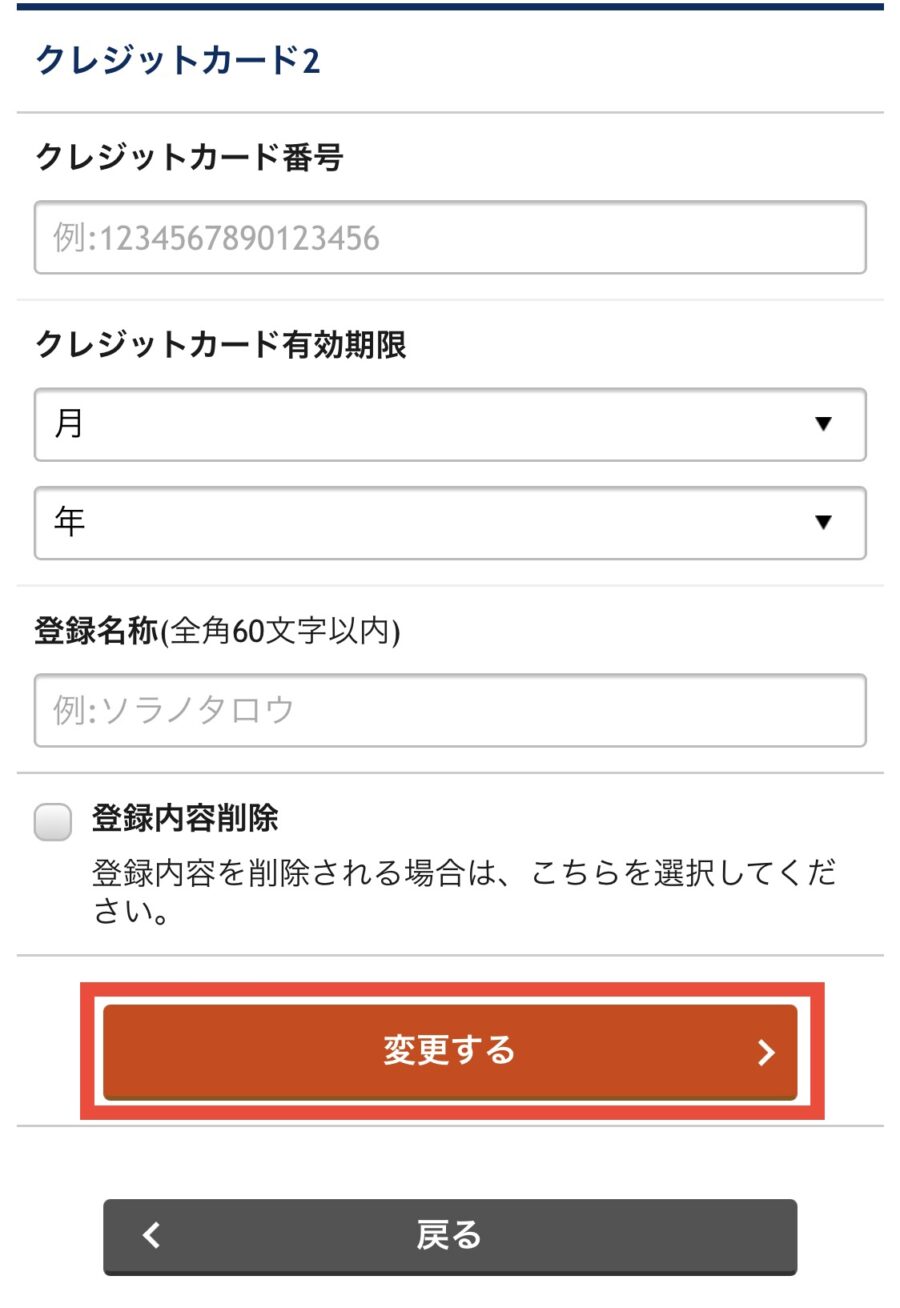Go back using the 戻る button
900x1308 pixels.
pos(450,1236)
